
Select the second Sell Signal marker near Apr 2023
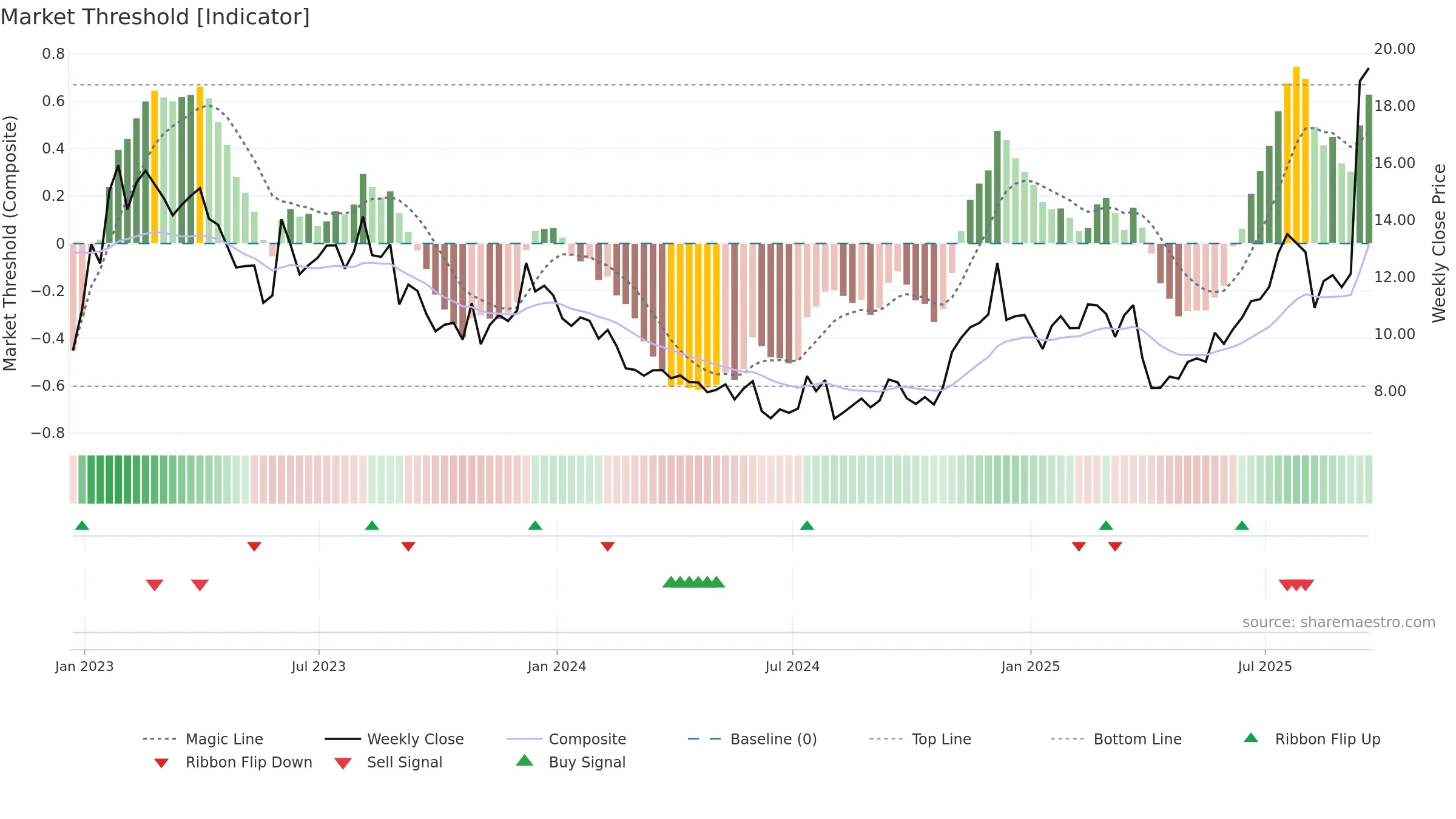coord(200,585)
